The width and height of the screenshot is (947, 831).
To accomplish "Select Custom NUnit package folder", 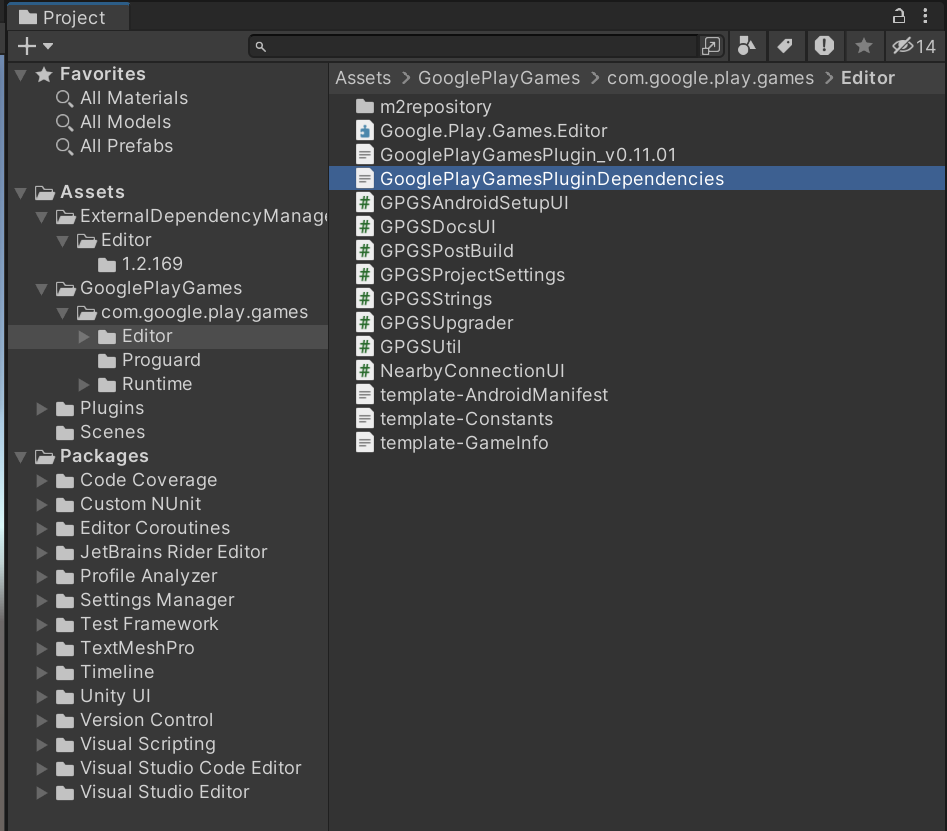I will 140,504.
